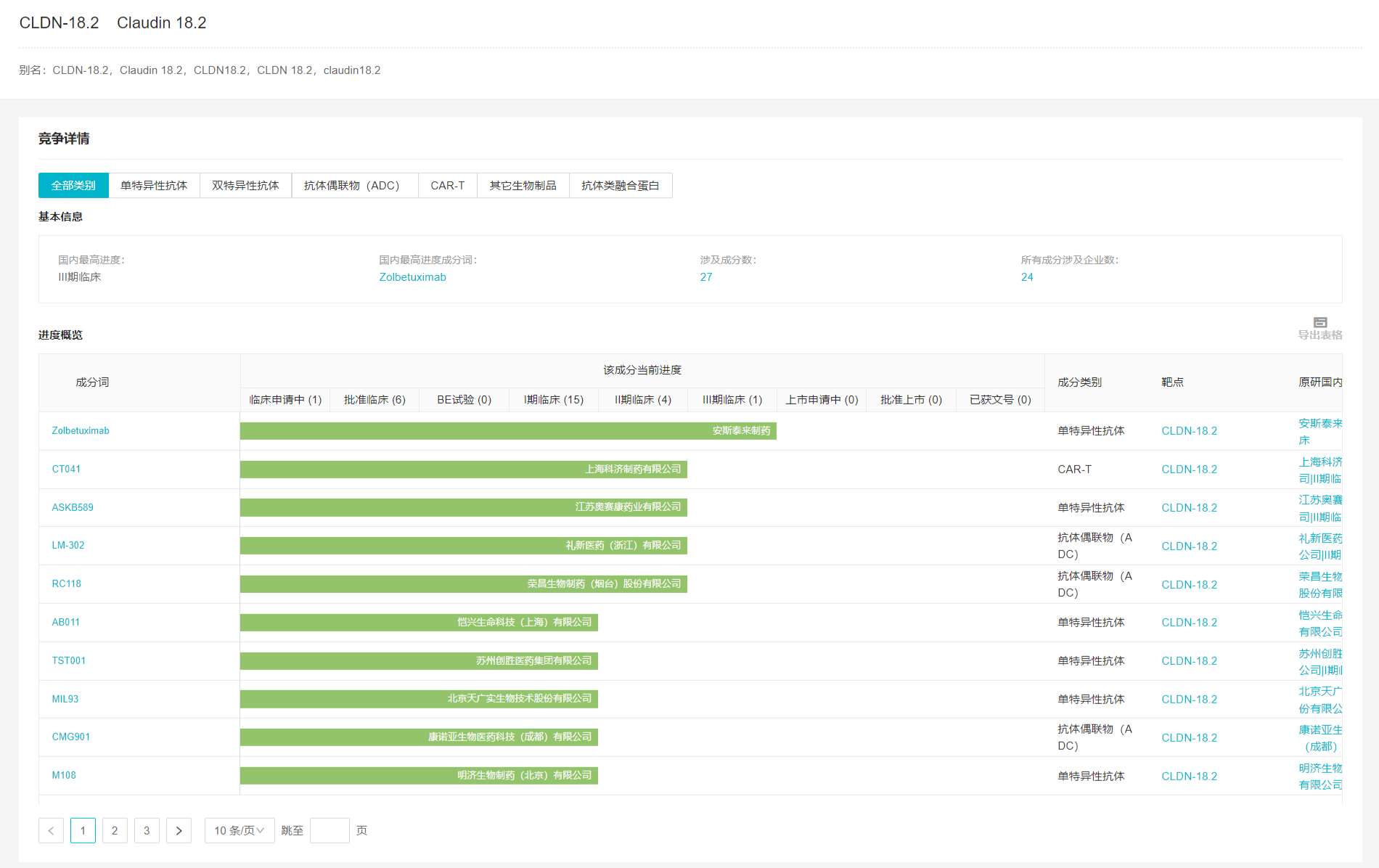Go to page 2
This screenshot has width=1379, height=868.
pyautogui.click(x=115, y=830)
